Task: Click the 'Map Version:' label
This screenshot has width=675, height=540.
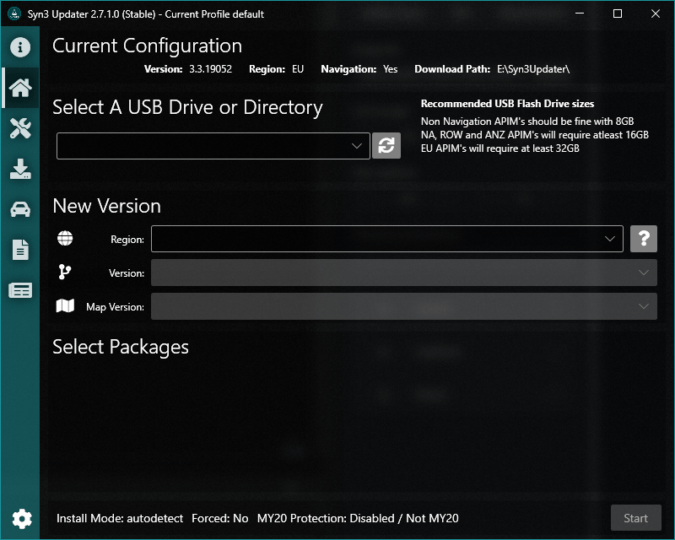Action: (x=115, y=307)
